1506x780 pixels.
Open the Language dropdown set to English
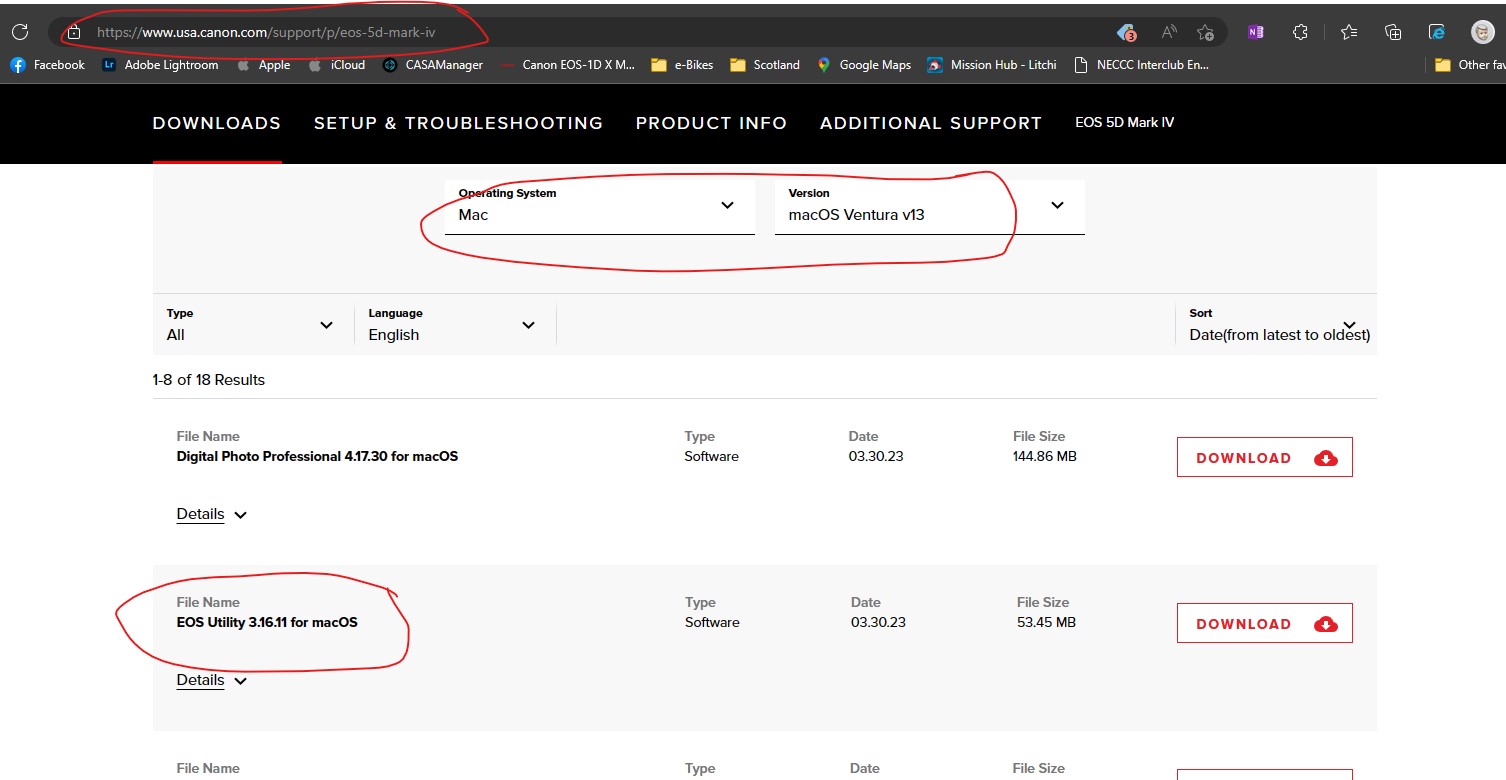[452, 325]
